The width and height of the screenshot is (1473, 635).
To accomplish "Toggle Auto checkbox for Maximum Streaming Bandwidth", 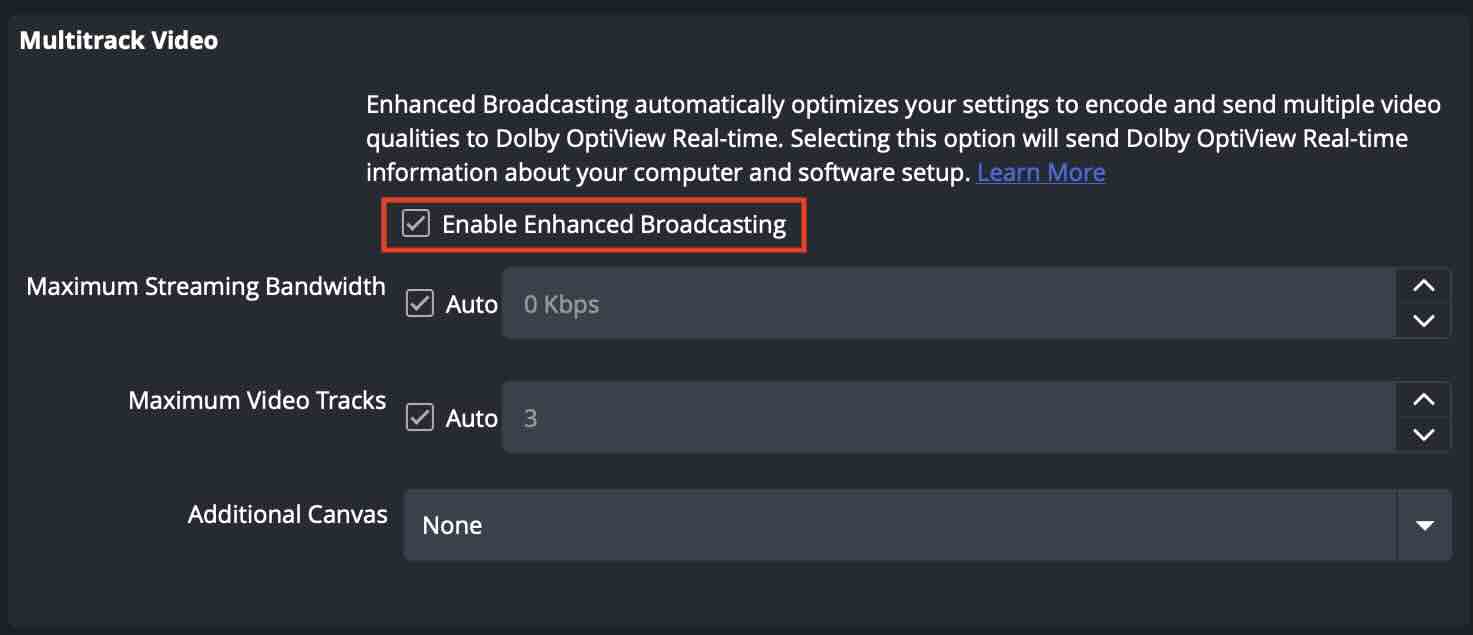I will pos(420,303).
